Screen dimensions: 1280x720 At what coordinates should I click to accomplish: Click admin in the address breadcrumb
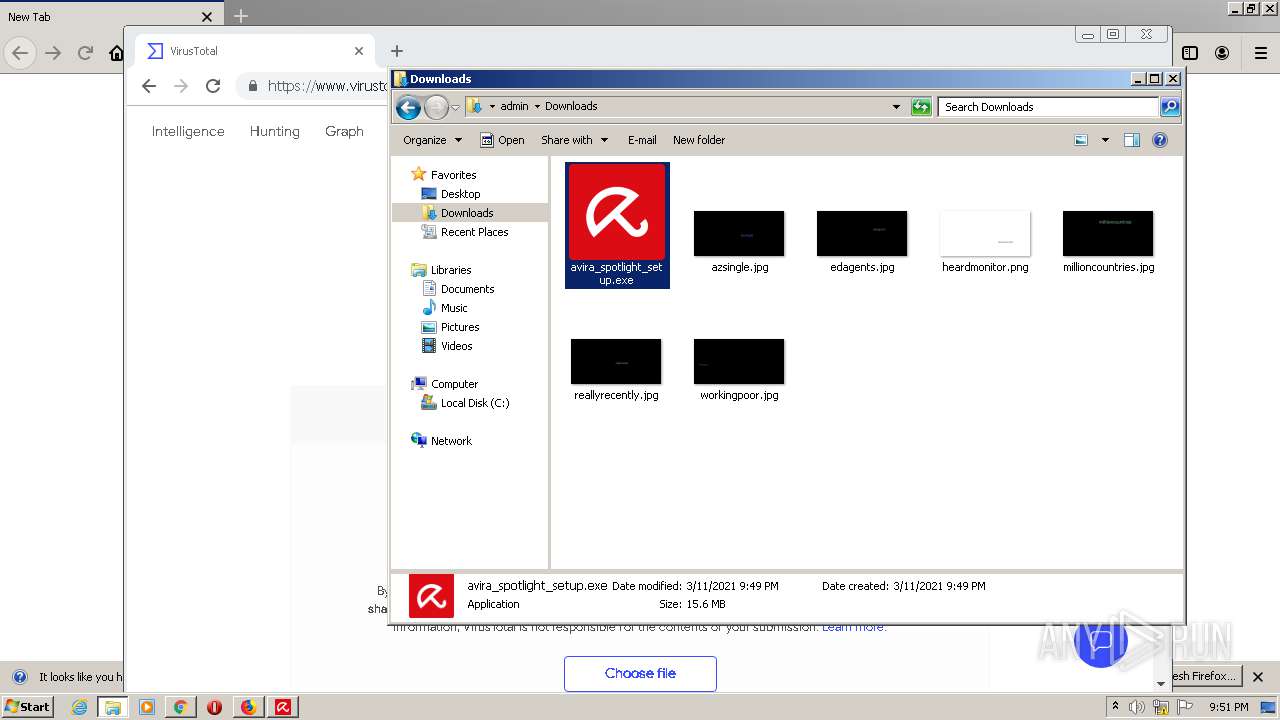click(514, 106)
